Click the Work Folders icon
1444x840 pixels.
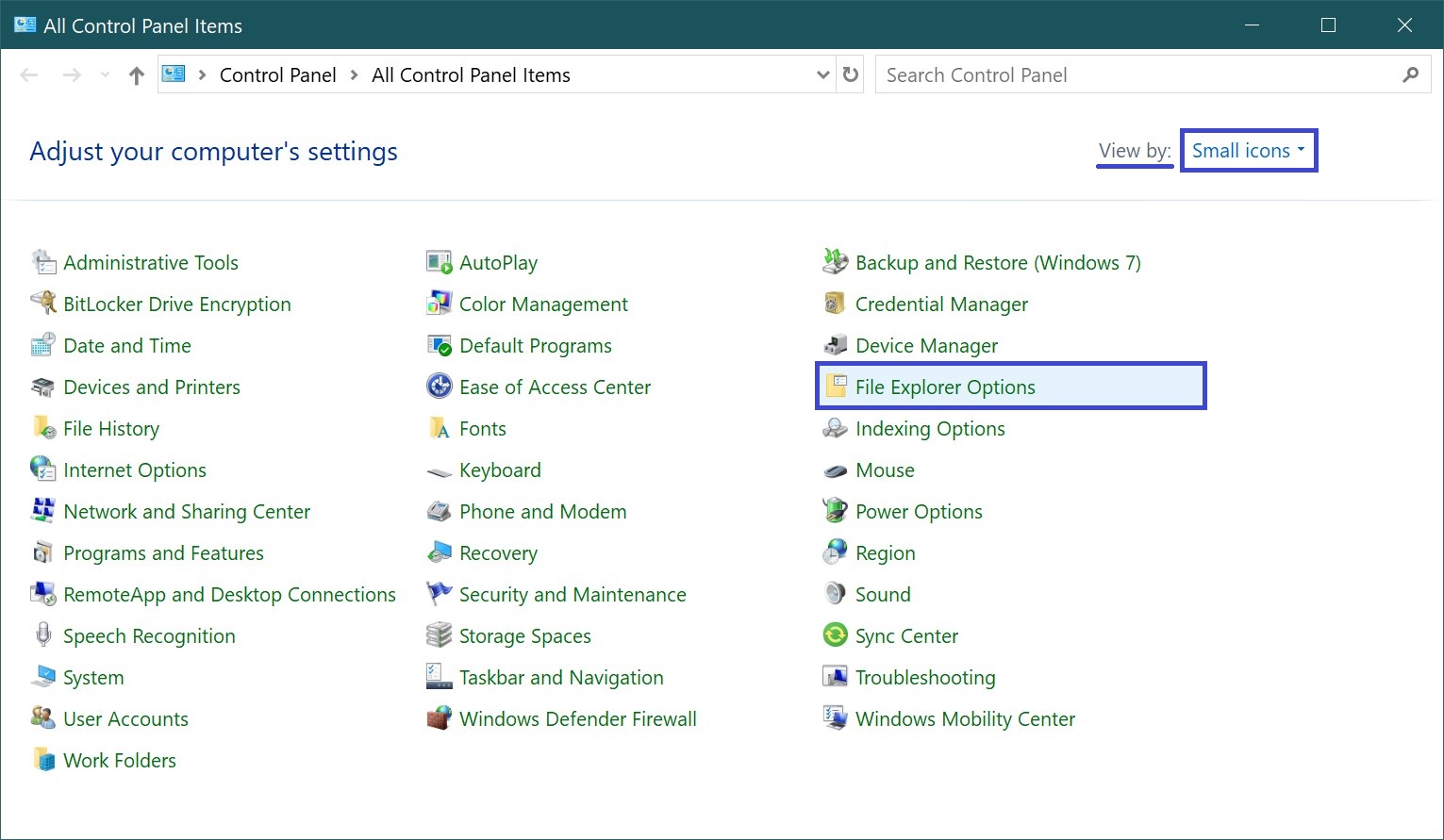43,760
